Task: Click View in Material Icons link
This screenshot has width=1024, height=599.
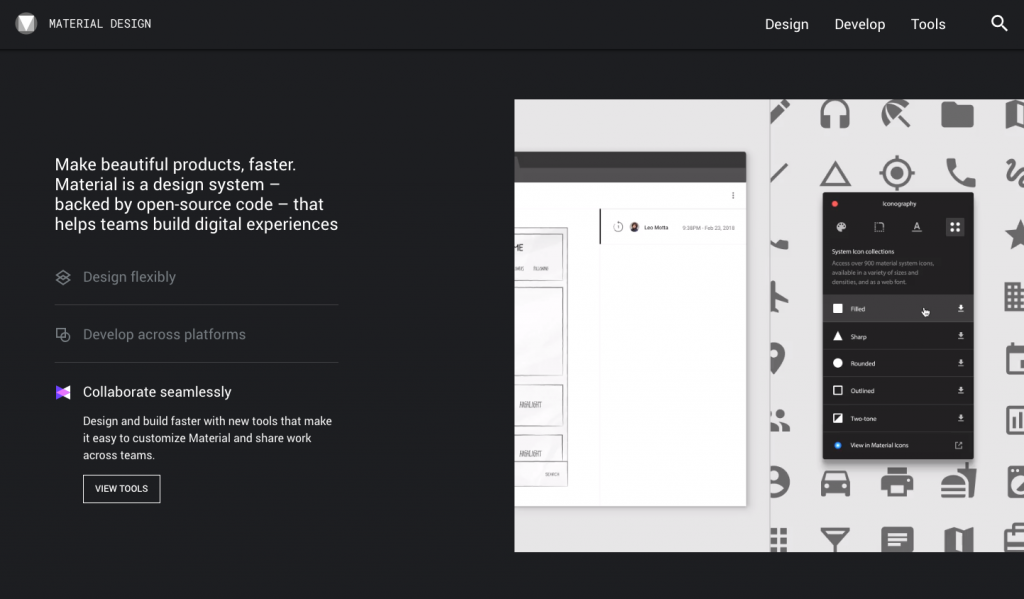Action: (x=879, y=445)
